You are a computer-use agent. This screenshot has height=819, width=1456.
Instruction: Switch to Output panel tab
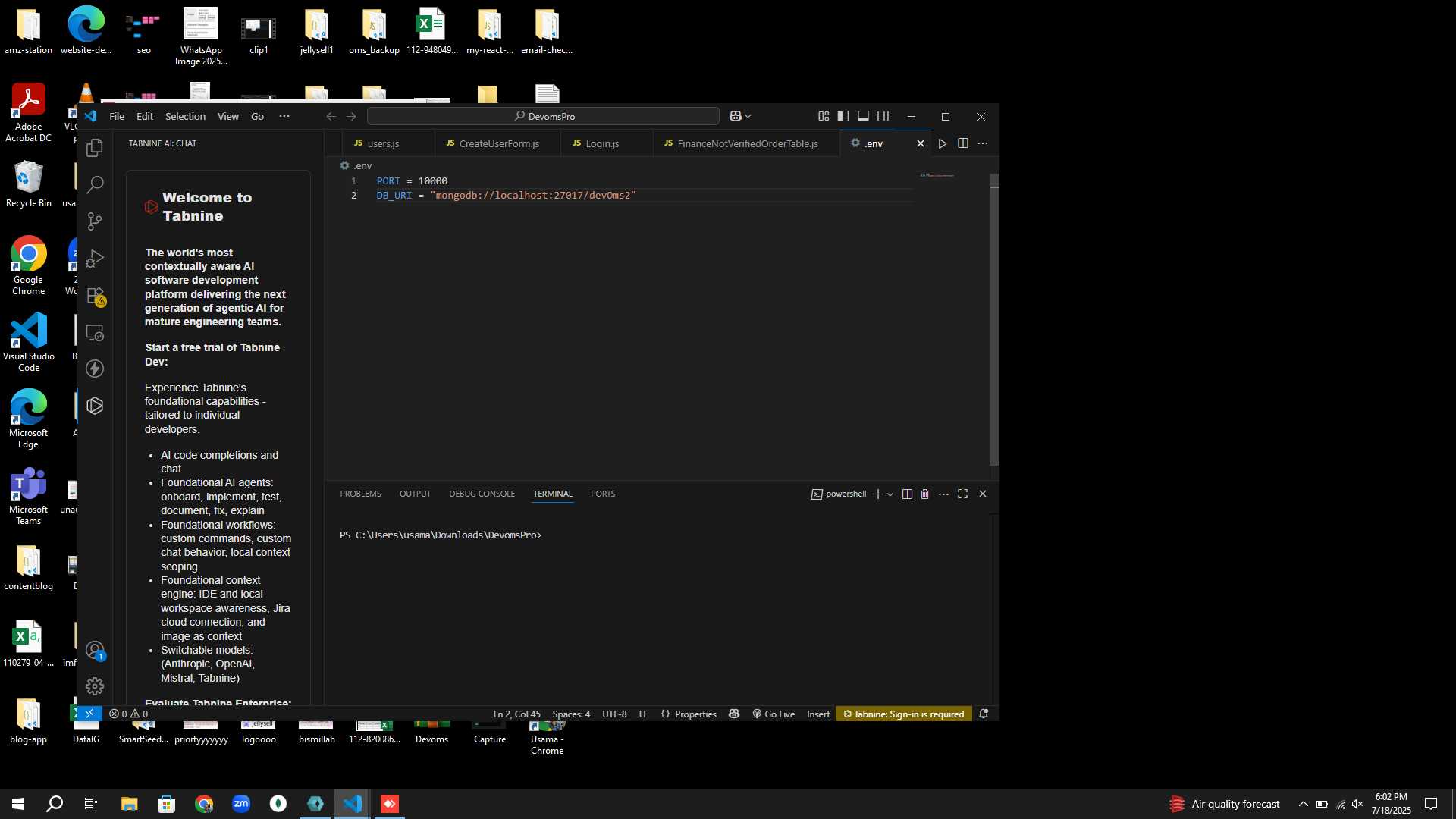click(415, 494)
